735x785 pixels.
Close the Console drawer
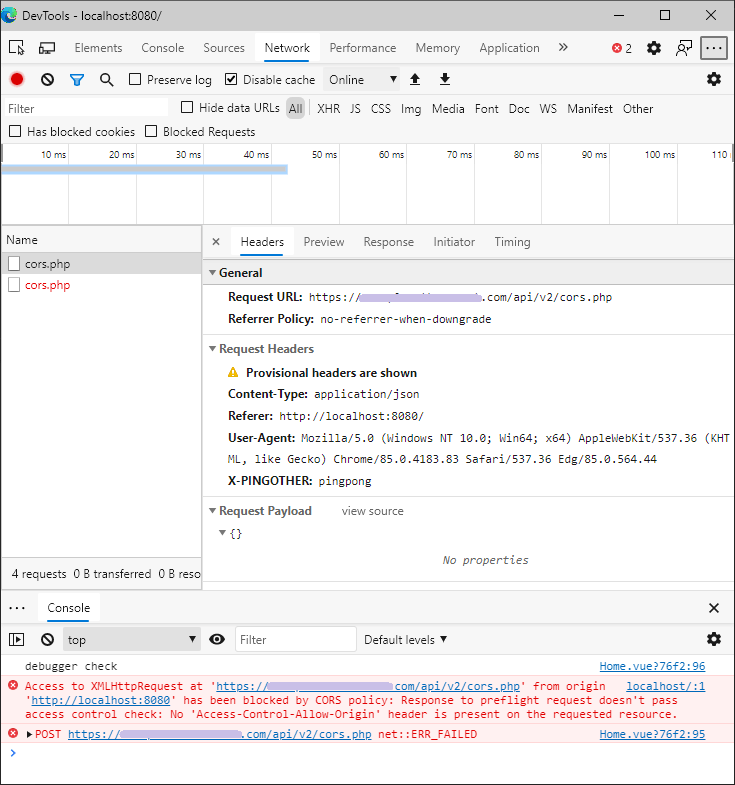pyautogui.click(x=713, y=608)
